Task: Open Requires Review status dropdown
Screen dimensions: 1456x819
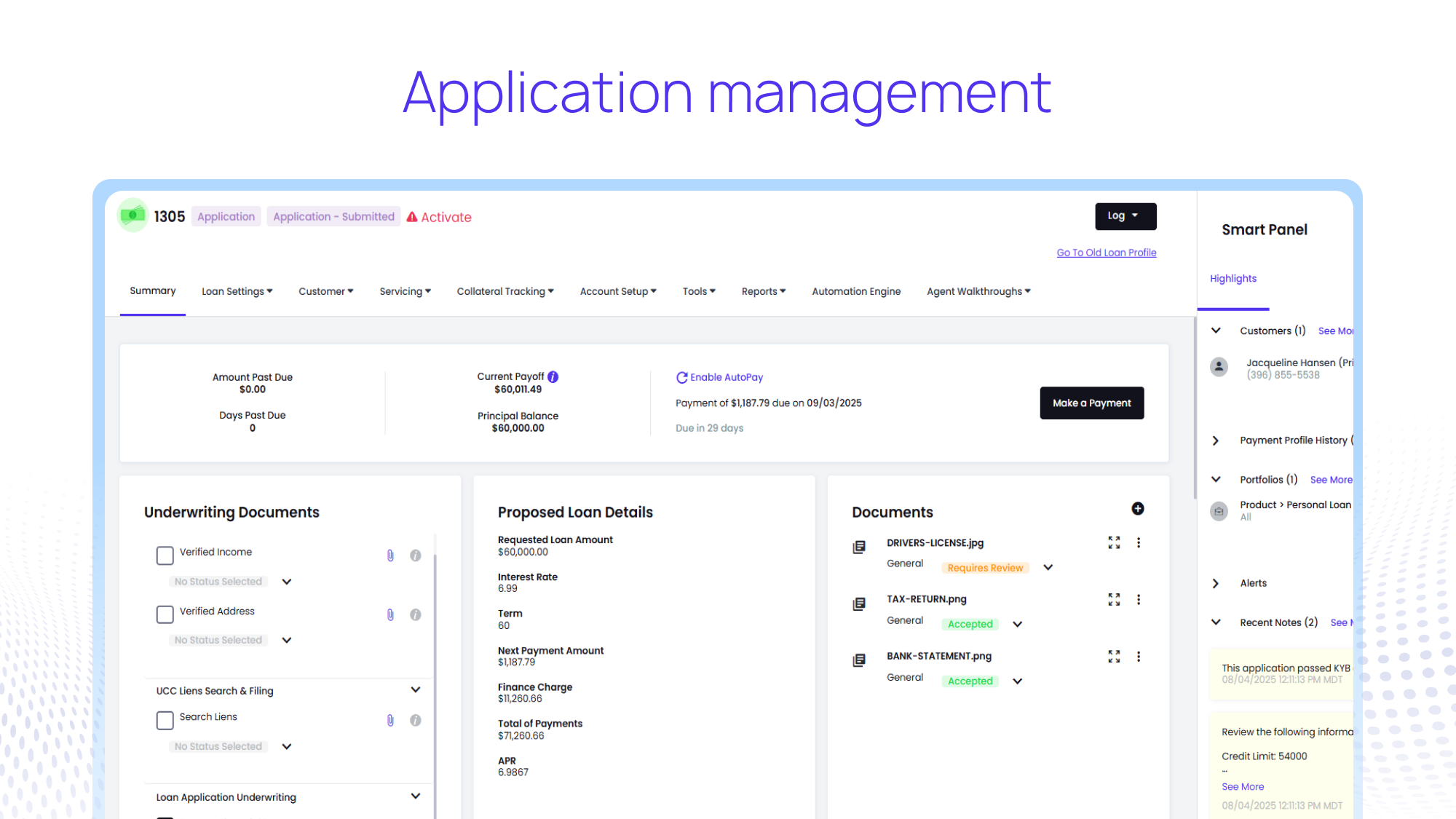Action: [x=1048, y=567]
